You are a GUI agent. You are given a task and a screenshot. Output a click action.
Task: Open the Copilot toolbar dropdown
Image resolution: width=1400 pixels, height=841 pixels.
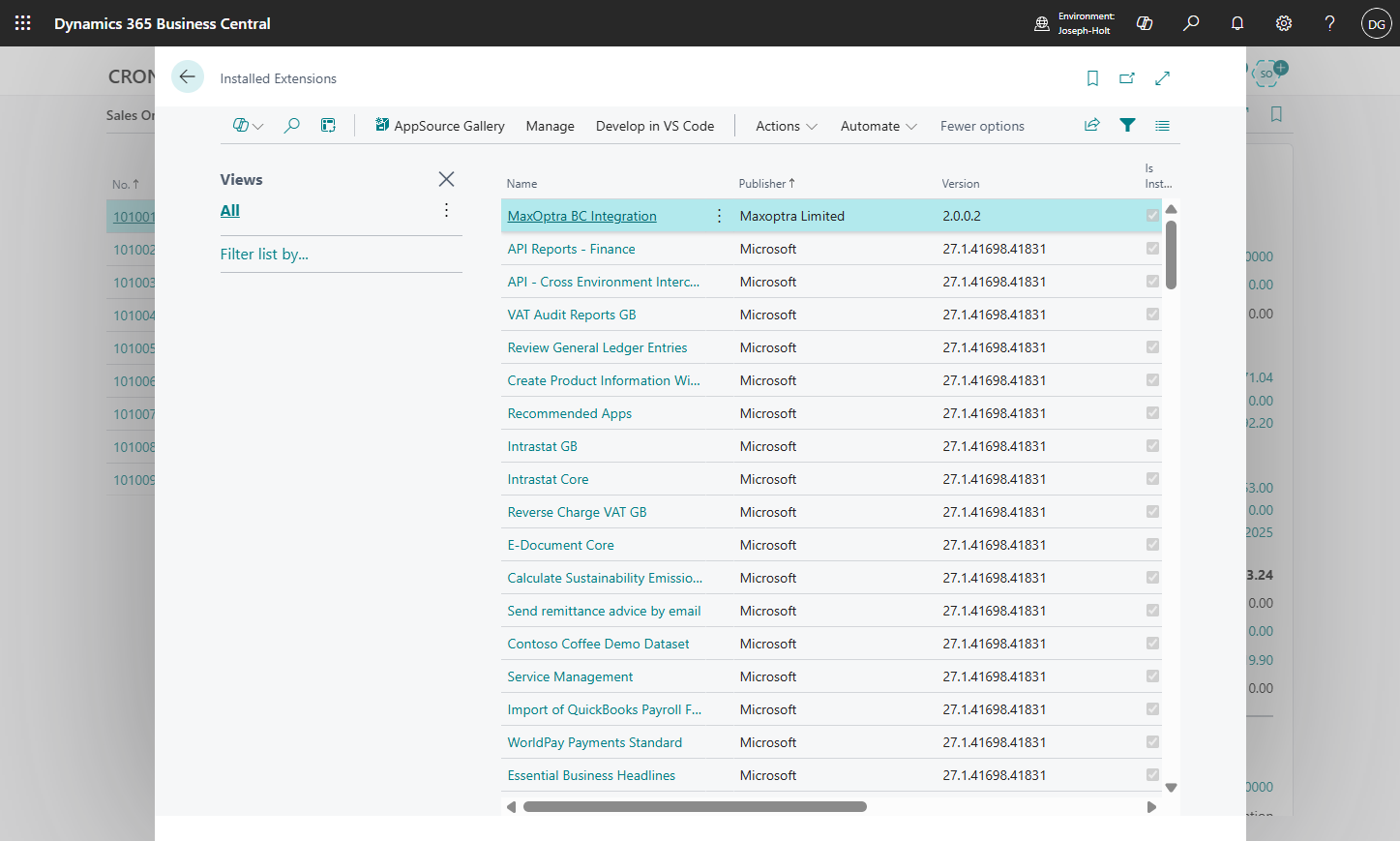tap(248, 126)
